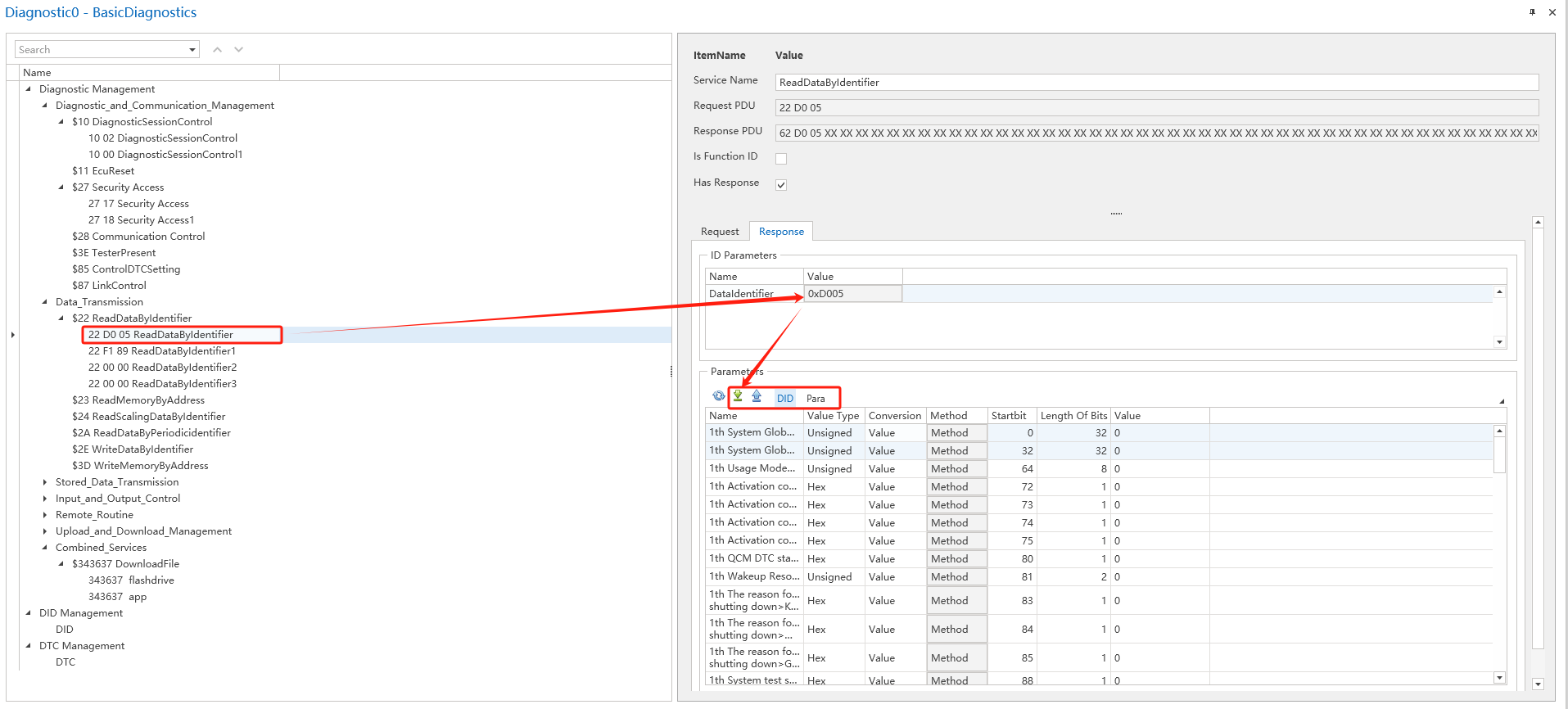Toggle the Is Function ID checkbox
This screenshot has width=1568, height=709.
(x=781, y=159)
